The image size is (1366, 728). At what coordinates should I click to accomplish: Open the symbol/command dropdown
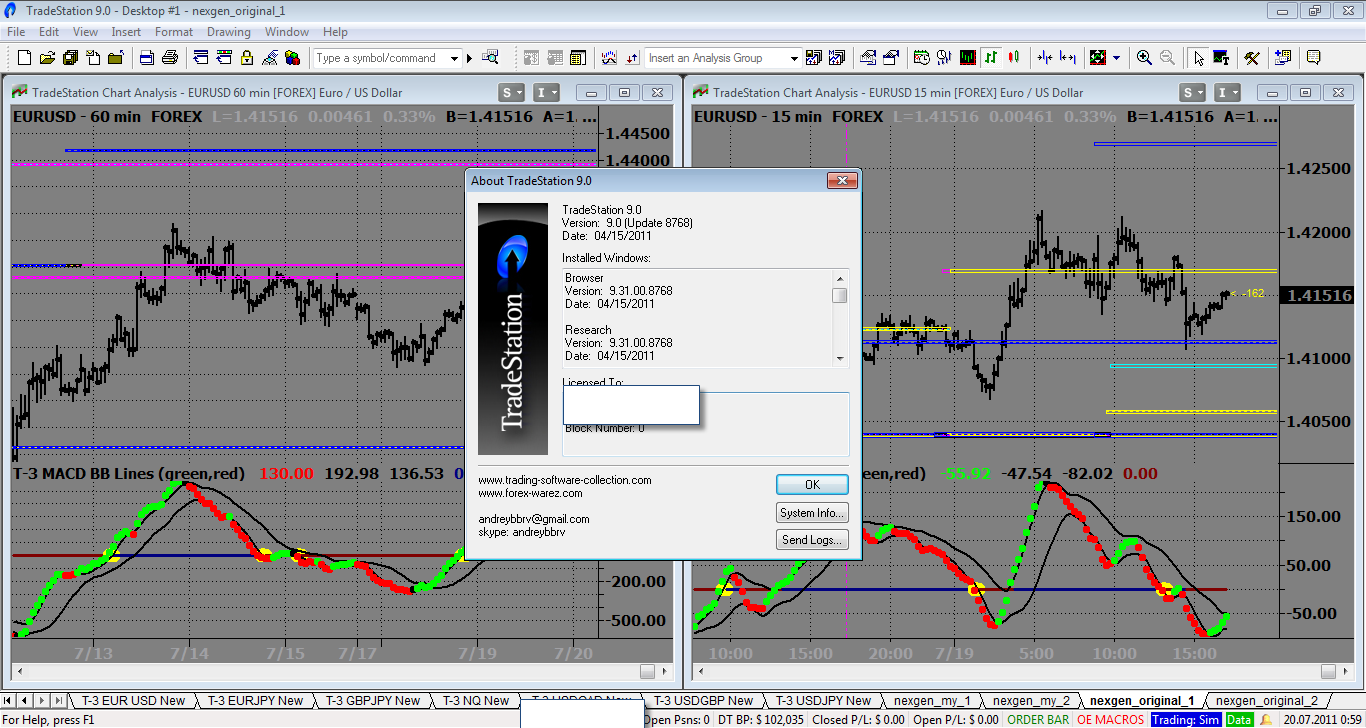point(454,58)
